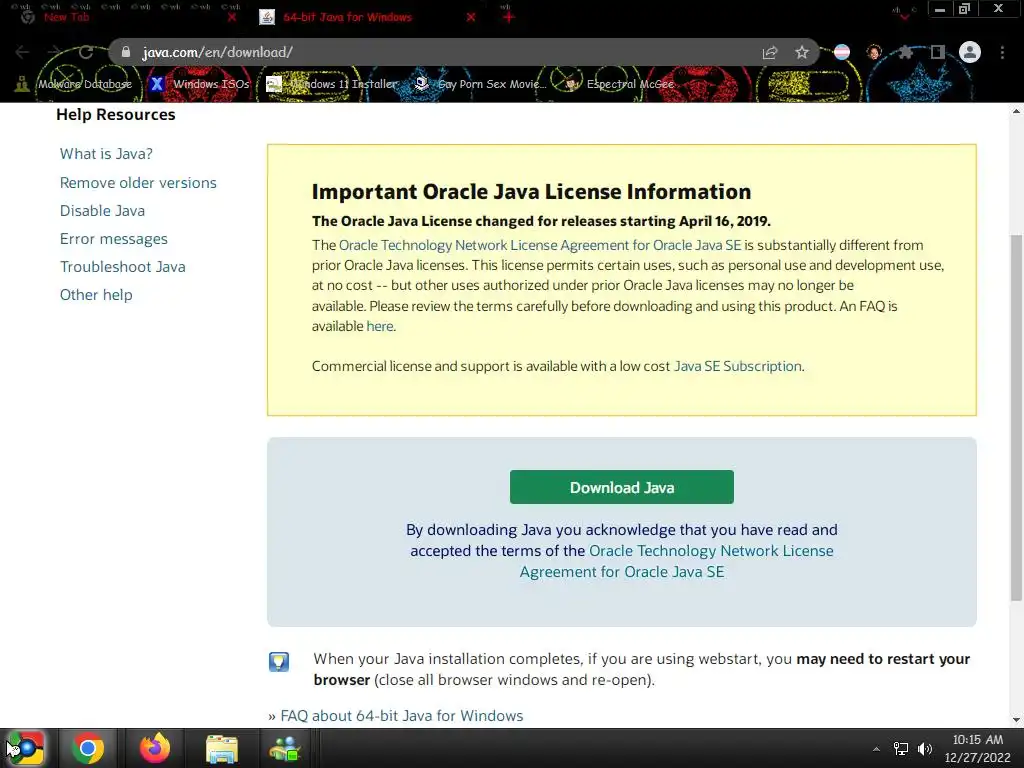Viewport: 1024px width, 768px height.
Task: Click the network icon in system tray
Action: pos(901,749)
